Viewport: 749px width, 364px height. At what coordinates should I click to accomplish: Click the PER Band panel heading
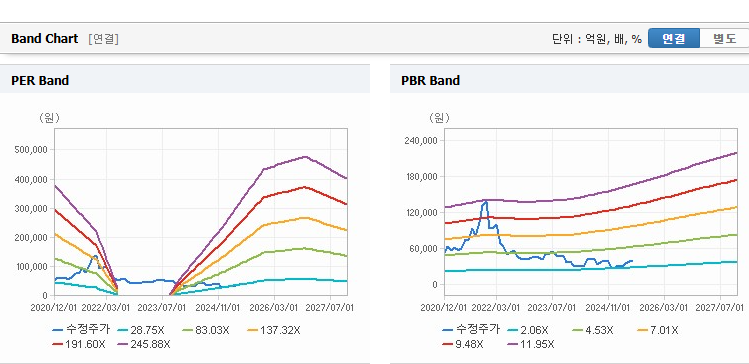tap(40, 80)
